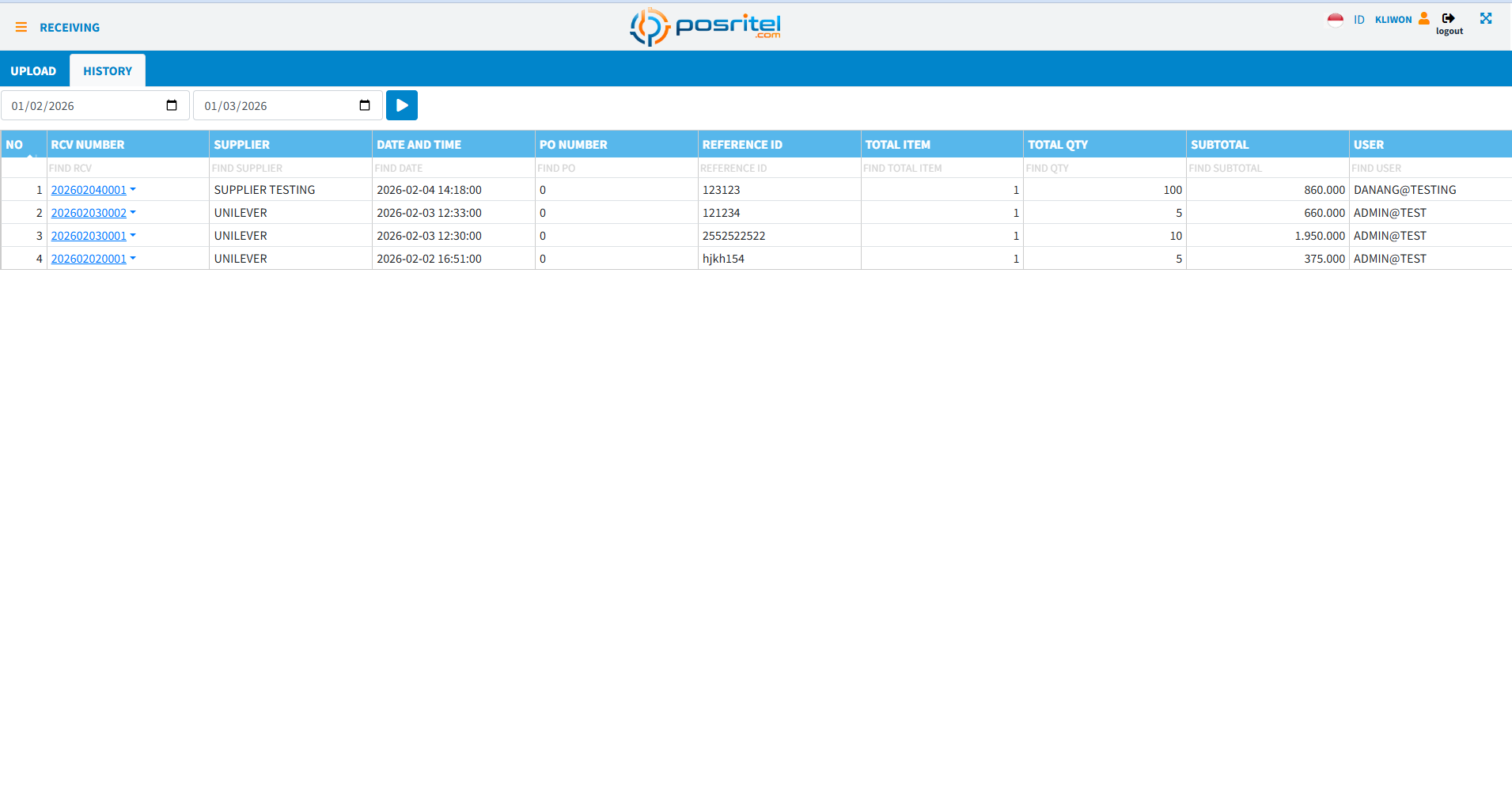Select subtotal cell 1.950.000
Image resolution: width=1512 pixels, height=785 pixels.
tap(1268, 236)
